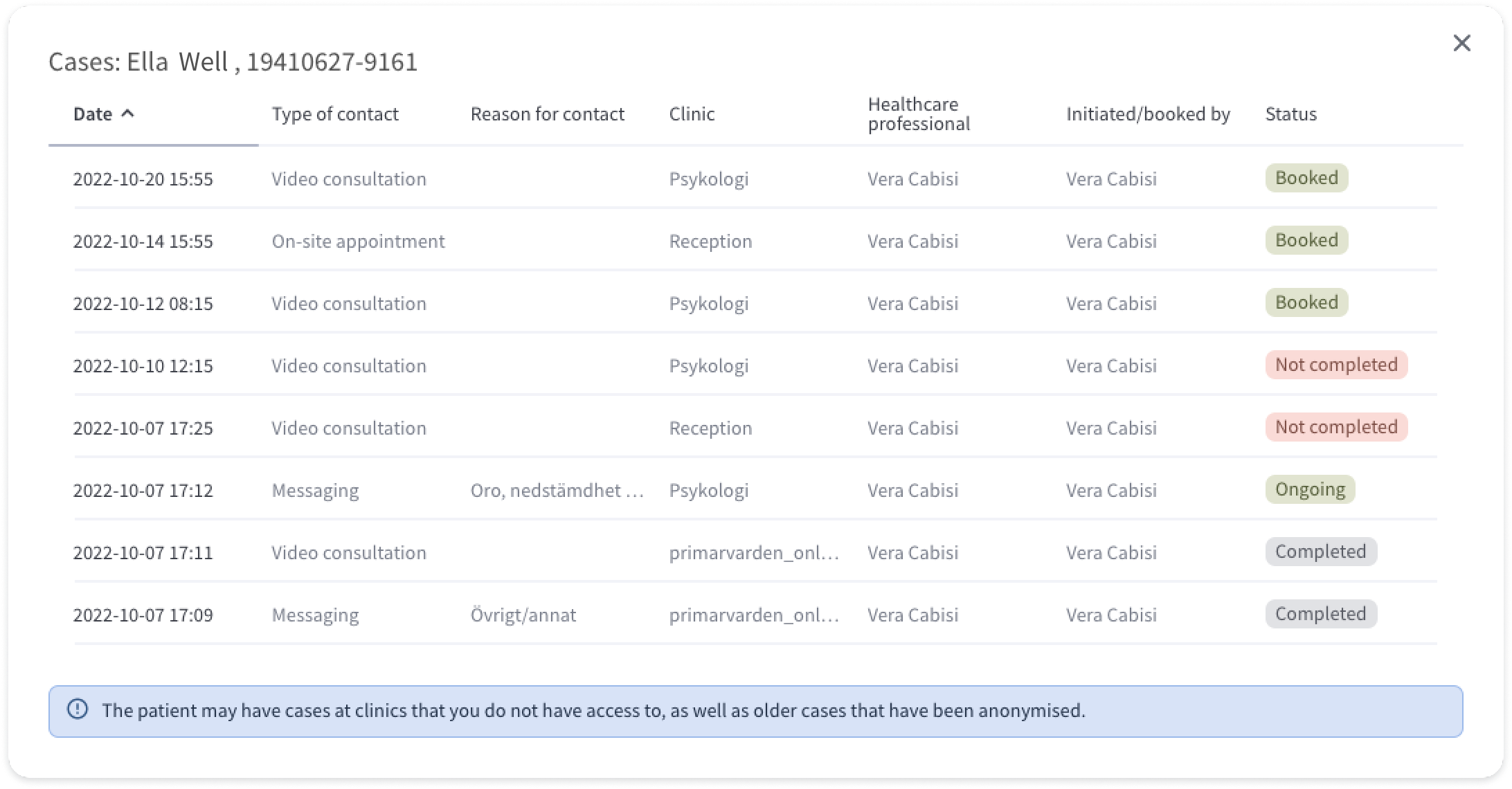
Task: Sort by Reason for contact column
Action: (547, 114)
